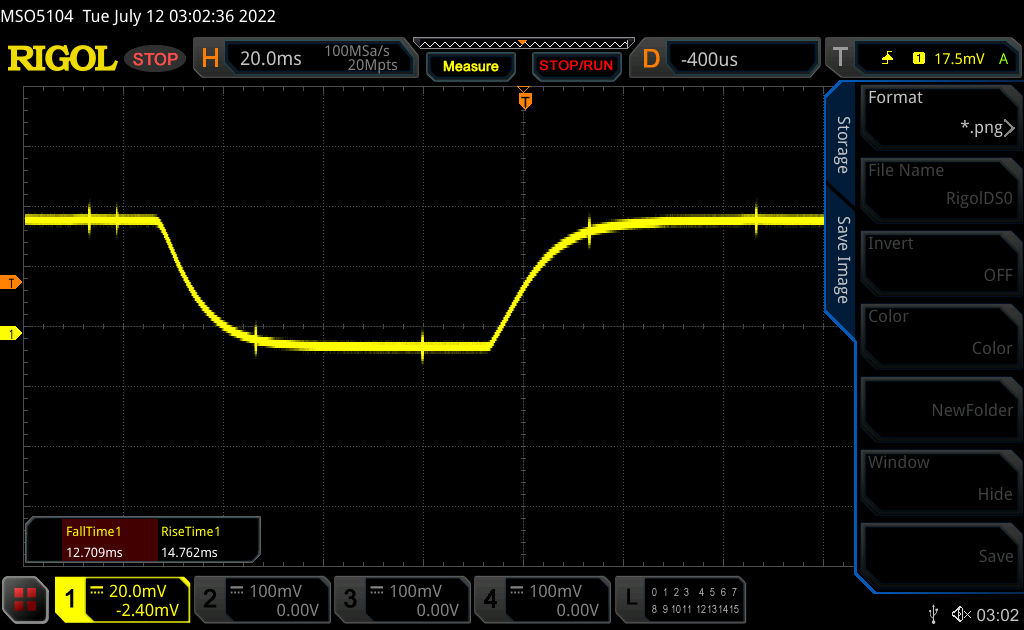Click the FallTime1 measurement readout

click(92, 541)
